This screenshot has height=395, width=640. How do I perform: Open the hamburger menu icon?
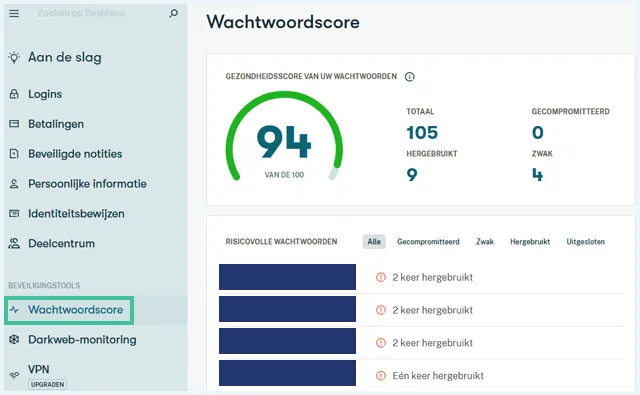pyautogui.click(x=14, y=13)
